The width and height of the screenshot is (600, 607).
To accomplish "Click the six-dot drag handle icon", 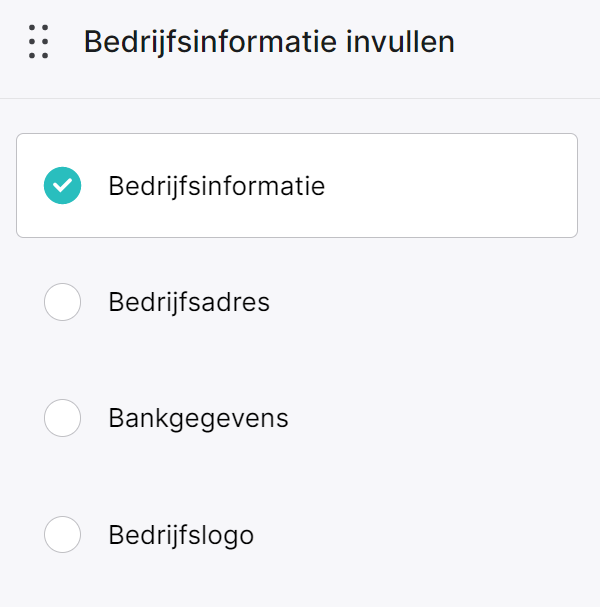I will pos(39,41).
